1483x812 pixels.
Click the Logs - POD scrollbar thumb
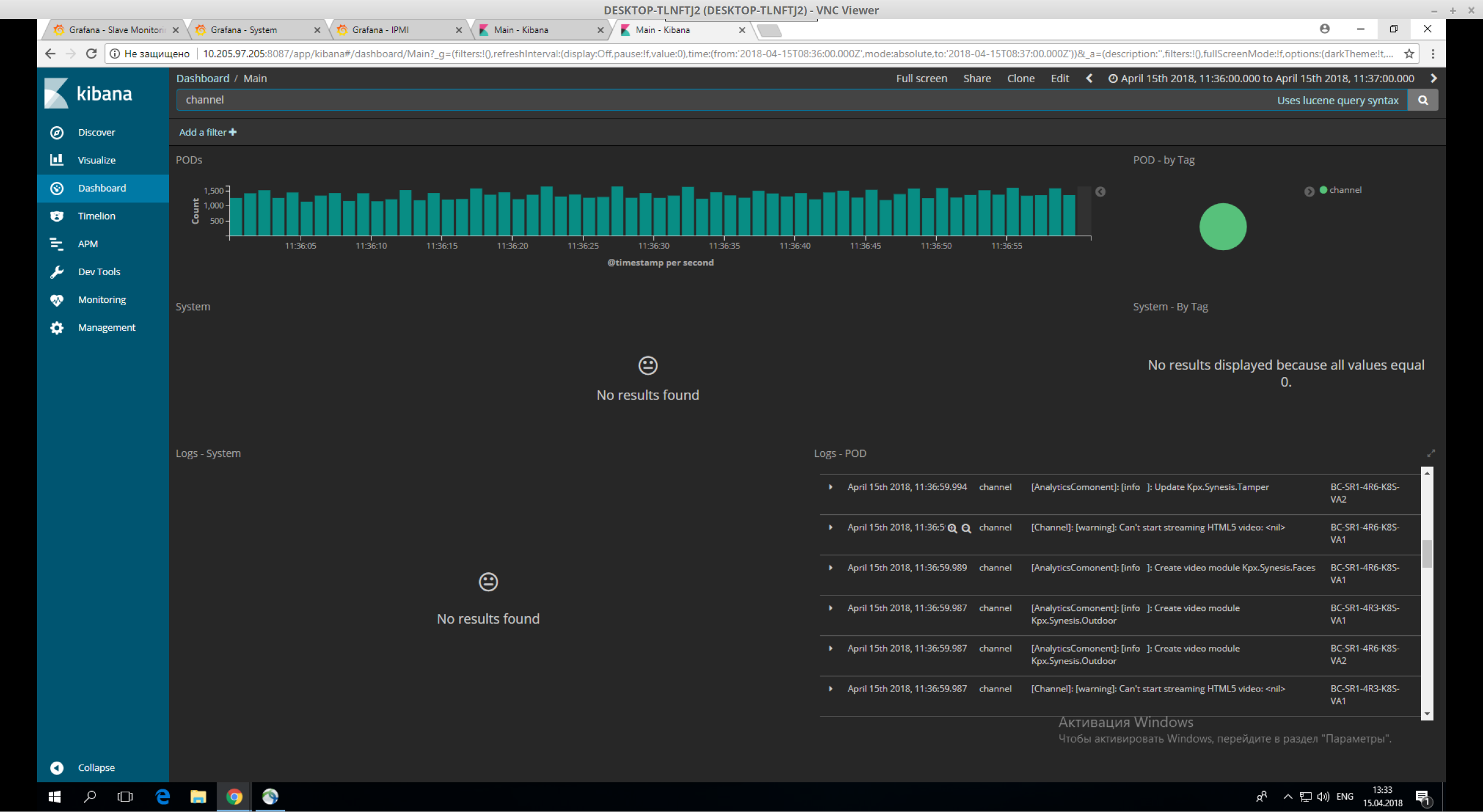pyautogui.click(x=1427, y=554)
